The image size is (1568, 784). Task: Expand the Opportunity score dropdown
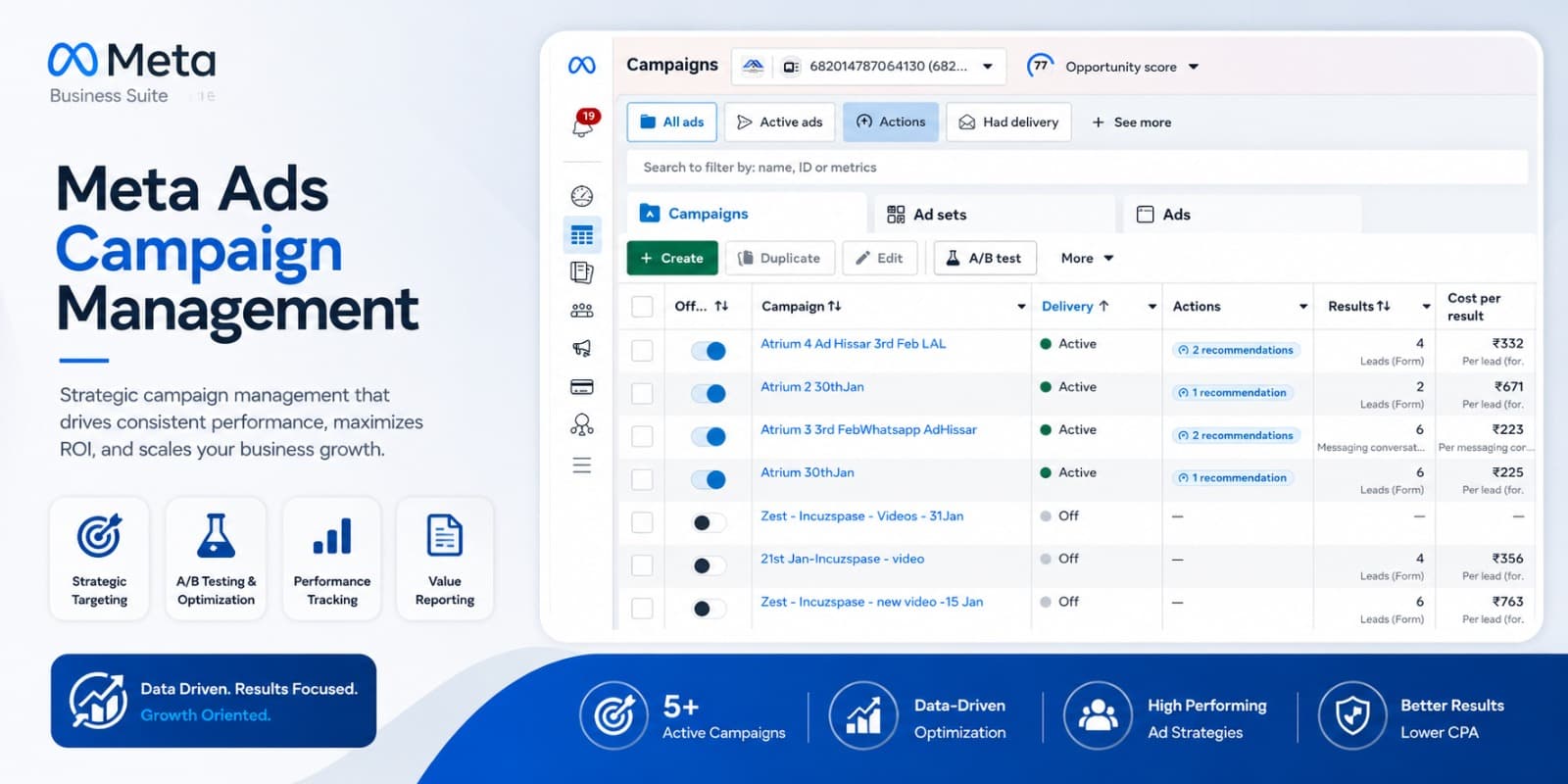click(1194, 67)
